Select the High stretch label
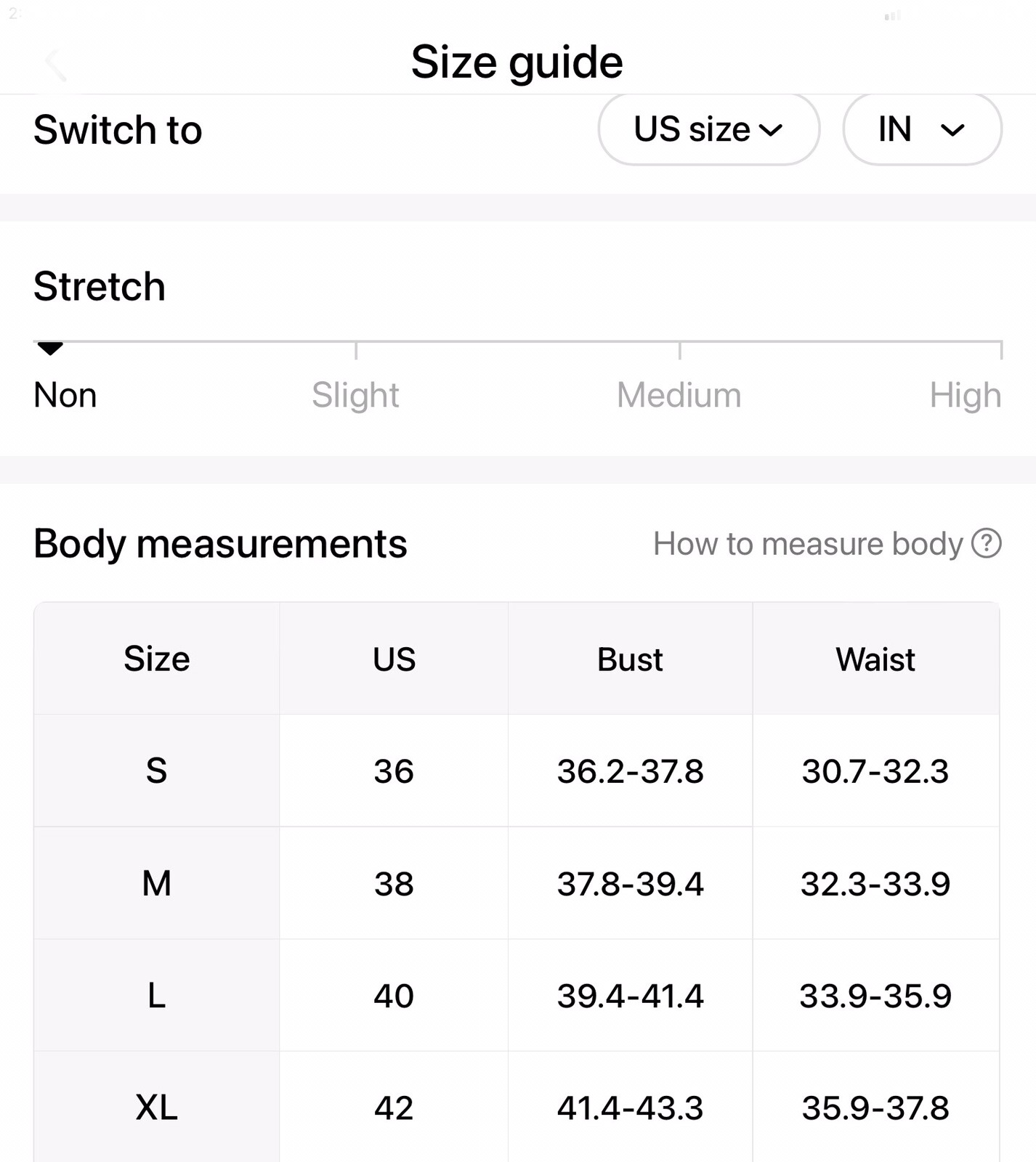 965,395
